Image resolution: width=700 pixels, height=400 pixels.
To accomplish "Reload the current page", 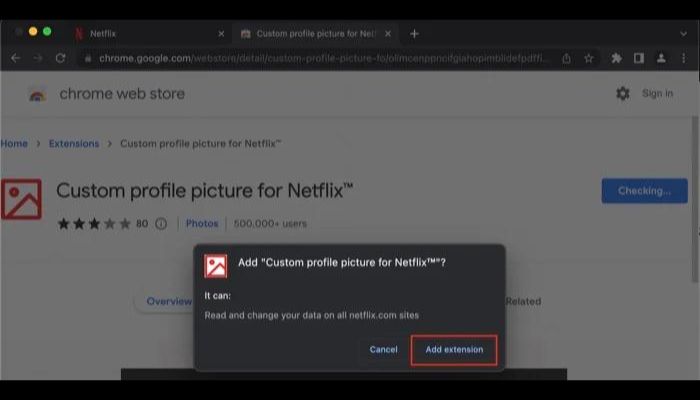I will (61, 58).
